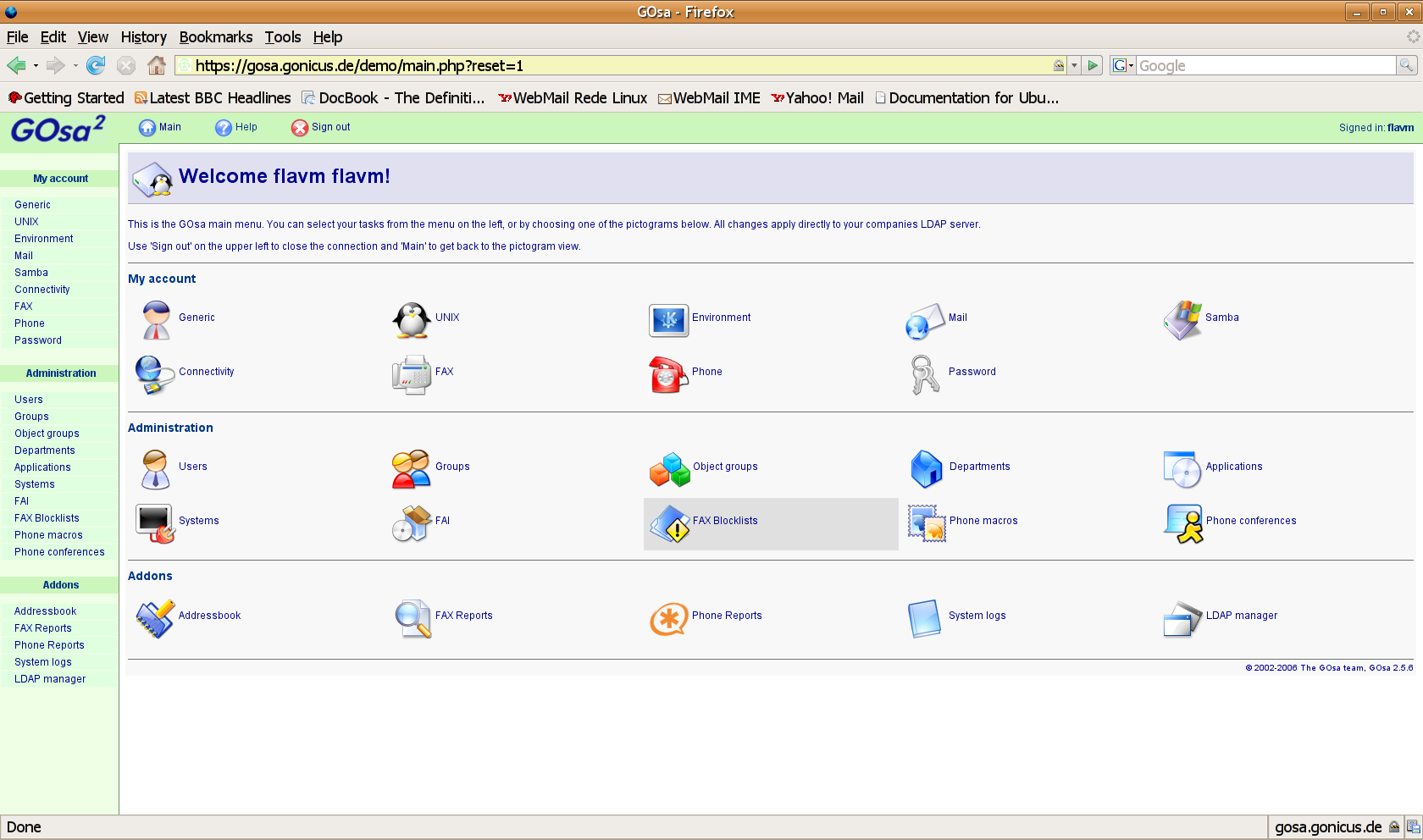Open the Yahoo! Mail bookmark
Viewport: 1423px width, 840px height.
817,98
